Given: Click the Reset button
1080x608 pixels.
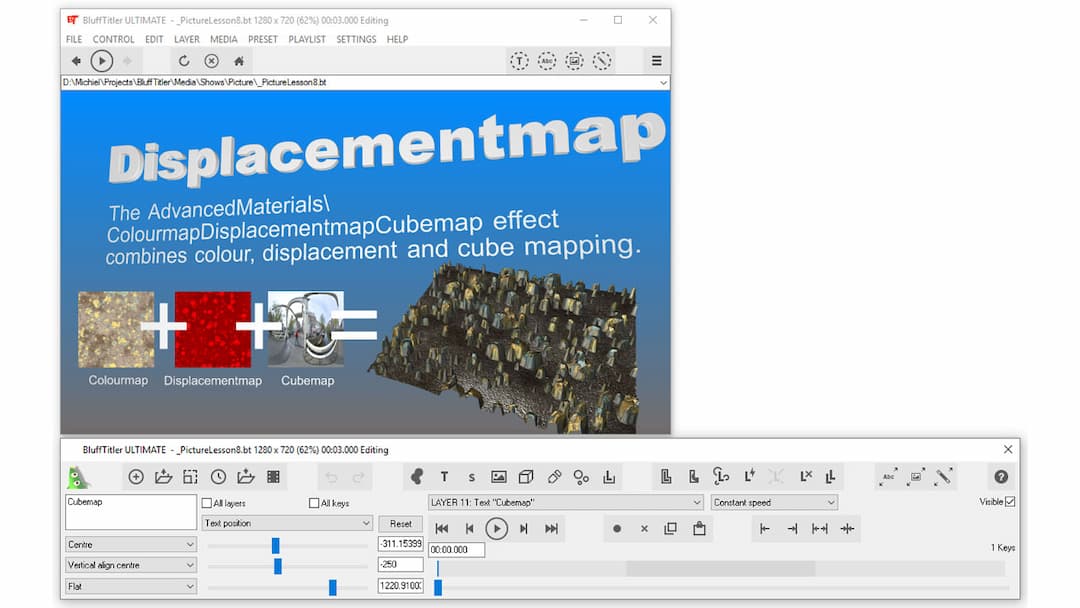Looking at the screenshot, I should click(400, 523).
